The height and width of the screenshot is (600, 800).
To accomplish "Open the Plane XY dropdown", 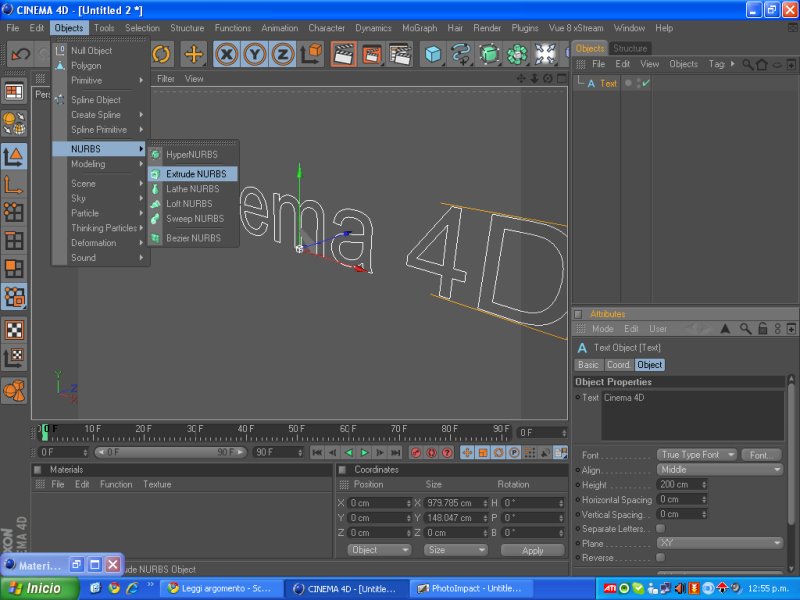I will [719, 543].
